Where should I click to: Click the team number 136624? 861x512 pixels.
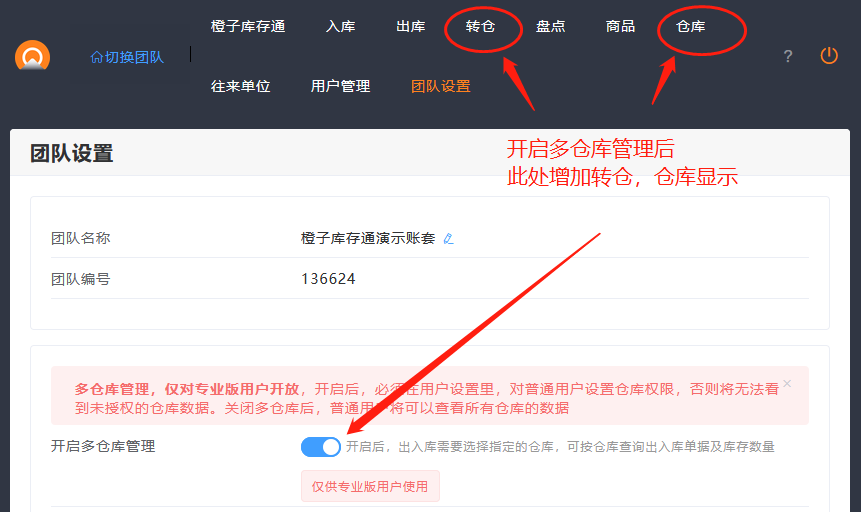(328, 279)
